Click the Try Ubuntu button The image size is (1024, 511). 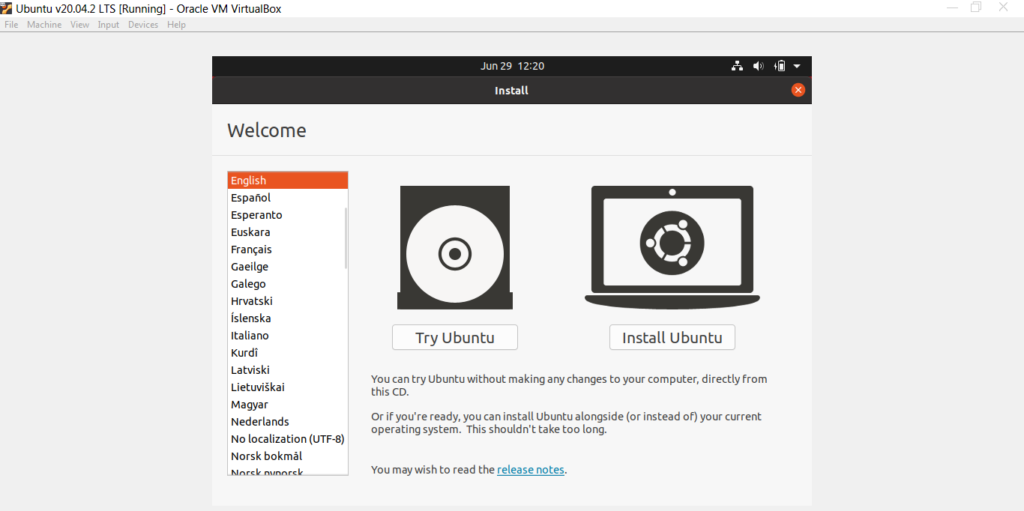(x=455, y=338)
